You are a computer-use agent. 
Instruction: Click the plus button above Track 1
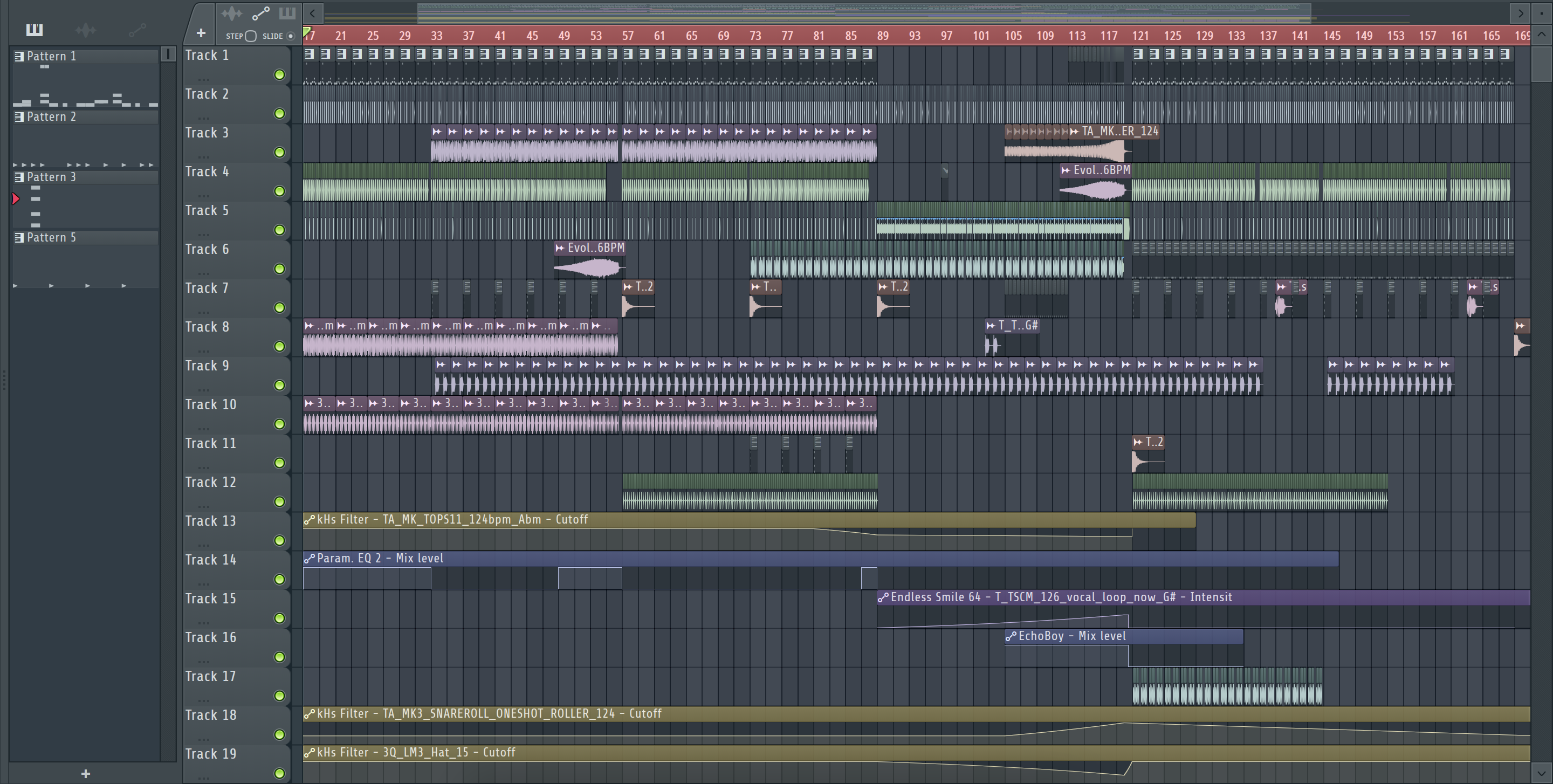point(201,32)
